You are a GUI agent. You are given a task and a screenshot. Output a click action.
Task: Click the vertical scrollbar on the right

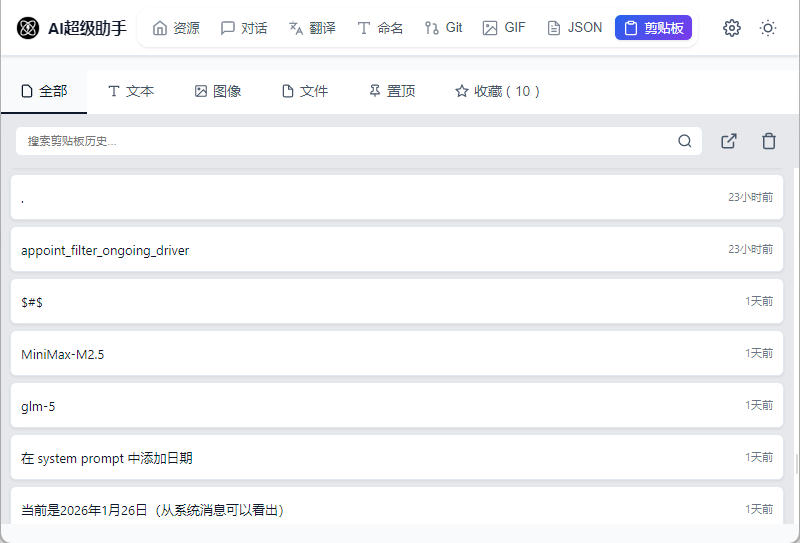[x=796, y=466]
